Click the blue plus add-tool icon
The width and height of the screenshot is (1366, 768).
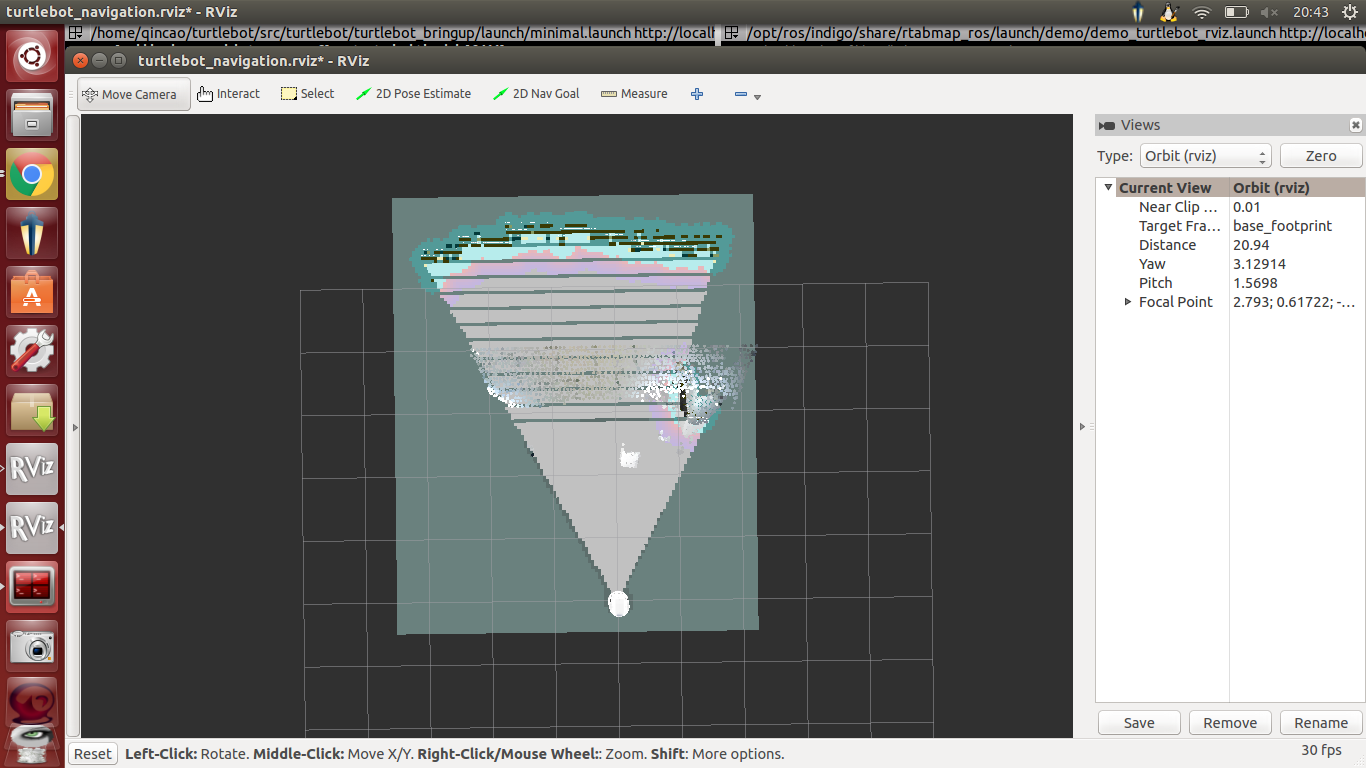(697, 94)
